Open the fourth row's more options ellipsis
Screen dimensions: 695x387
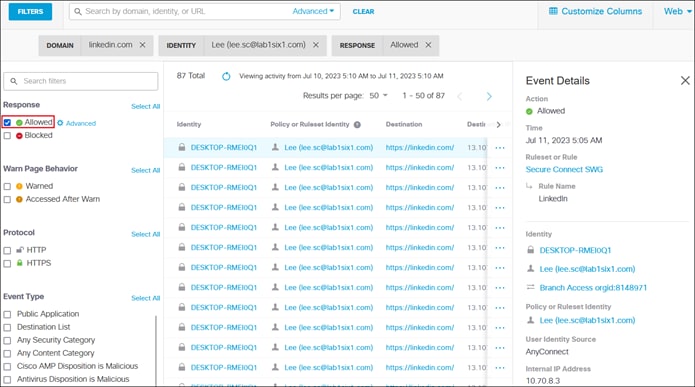(x=500, y=207)
